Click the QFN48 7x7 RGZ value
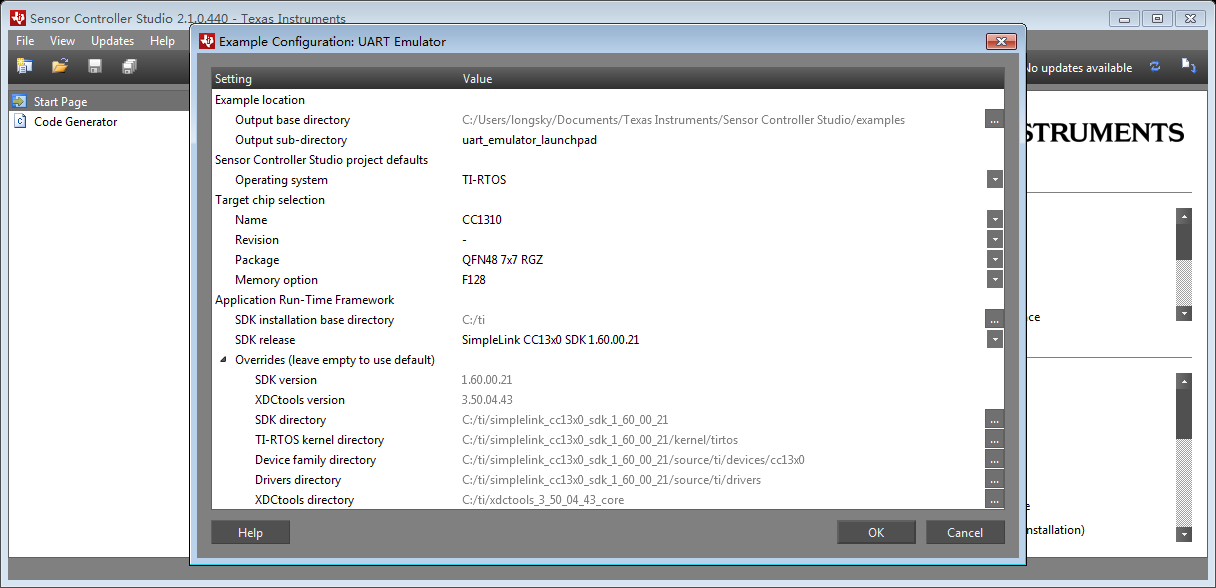 503,260
